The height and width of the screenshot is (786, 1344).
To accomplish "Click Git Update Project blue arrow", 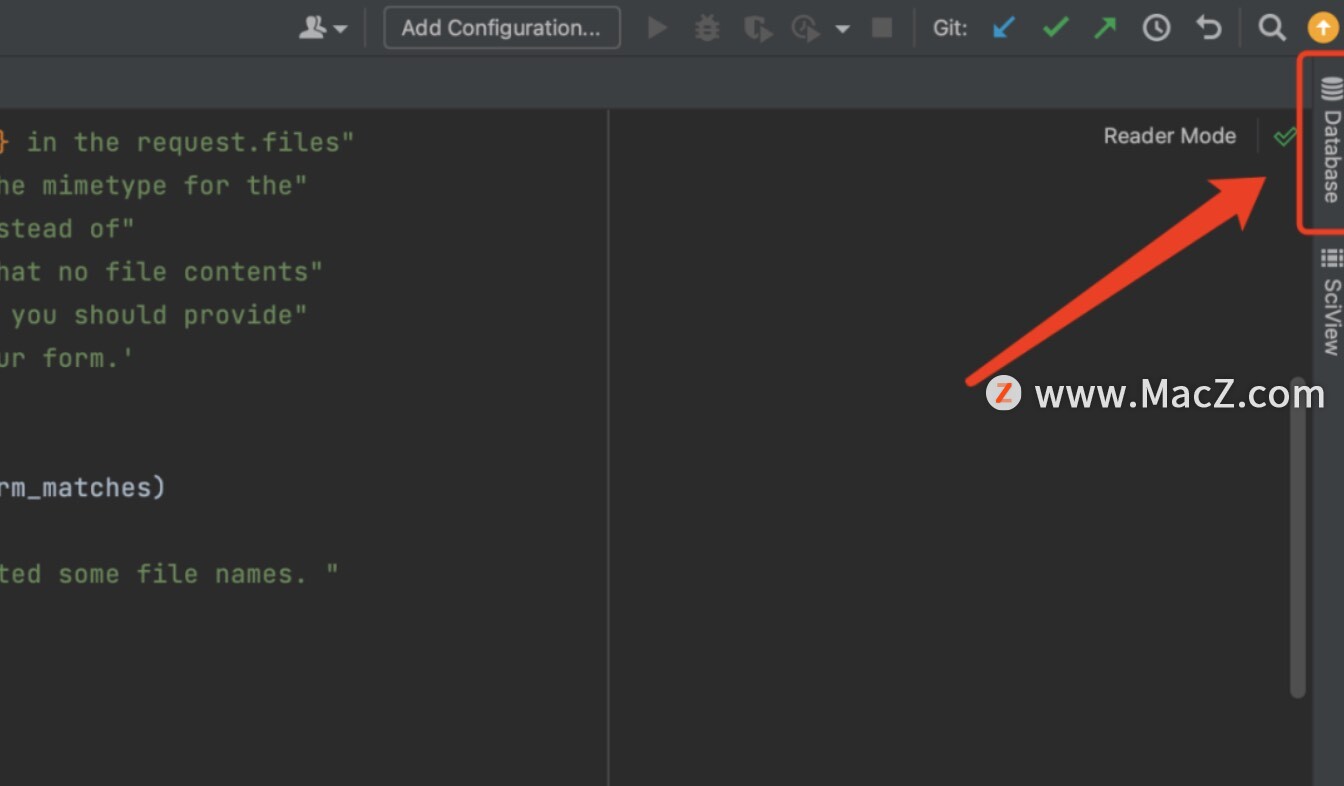I will [1004, 28].
